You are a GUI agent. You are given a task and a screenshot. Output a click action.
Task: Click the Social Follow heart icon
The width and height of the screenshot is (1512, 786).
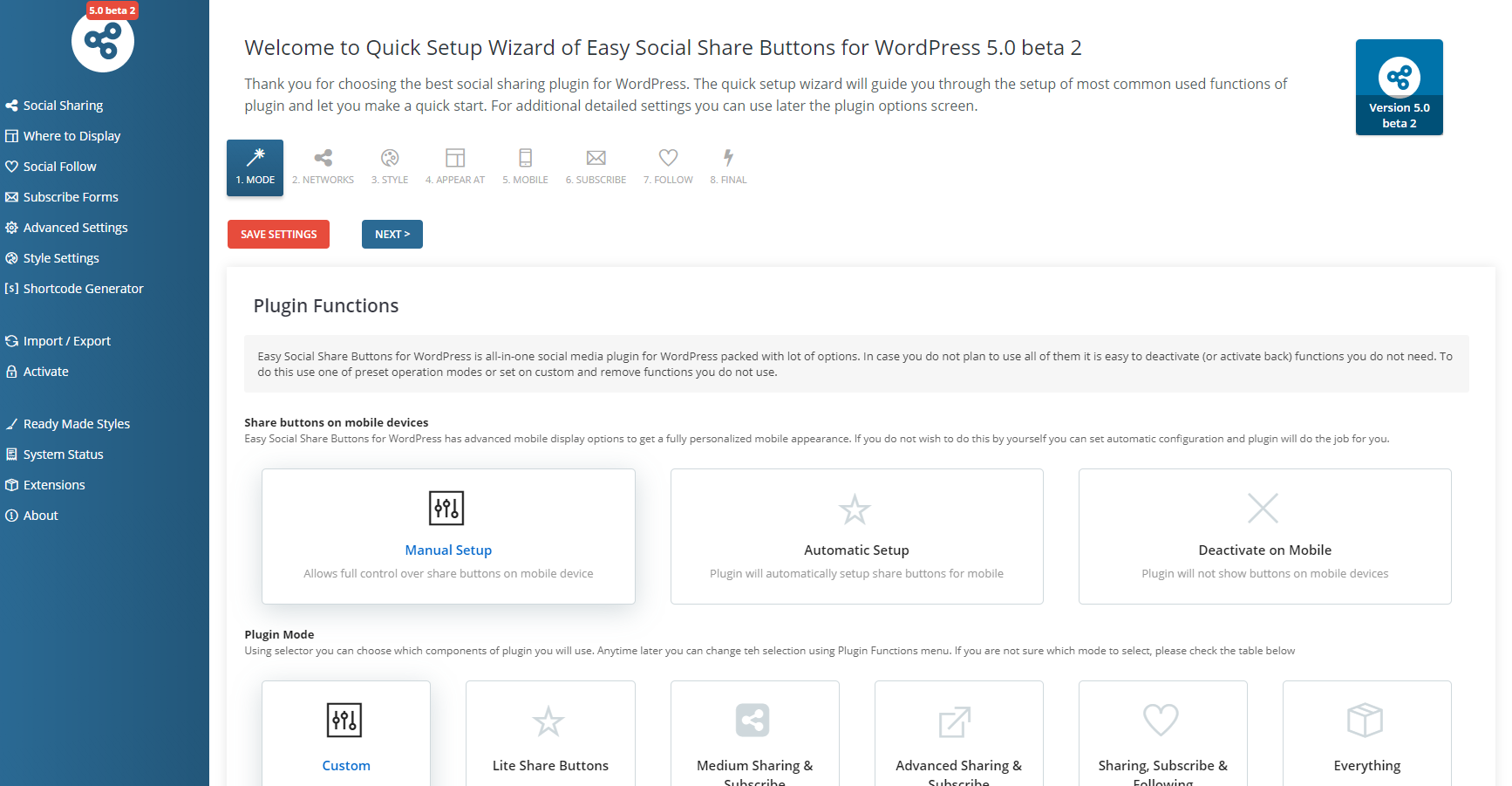(11, 167)
